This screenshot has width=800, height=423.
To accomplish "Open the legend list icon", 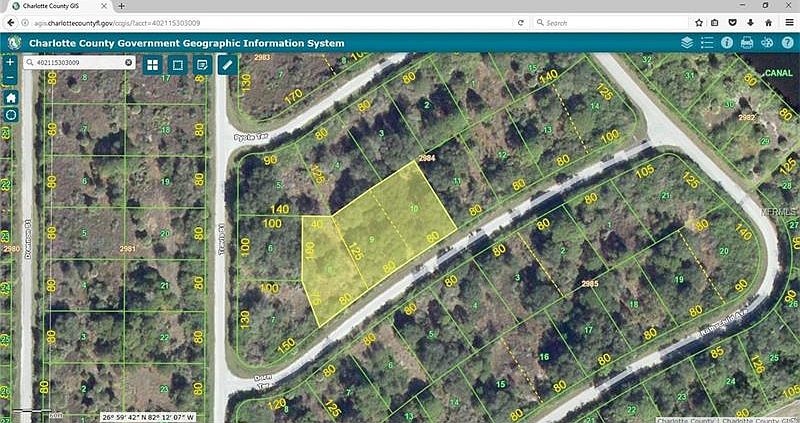I will (x=707, y=43).
